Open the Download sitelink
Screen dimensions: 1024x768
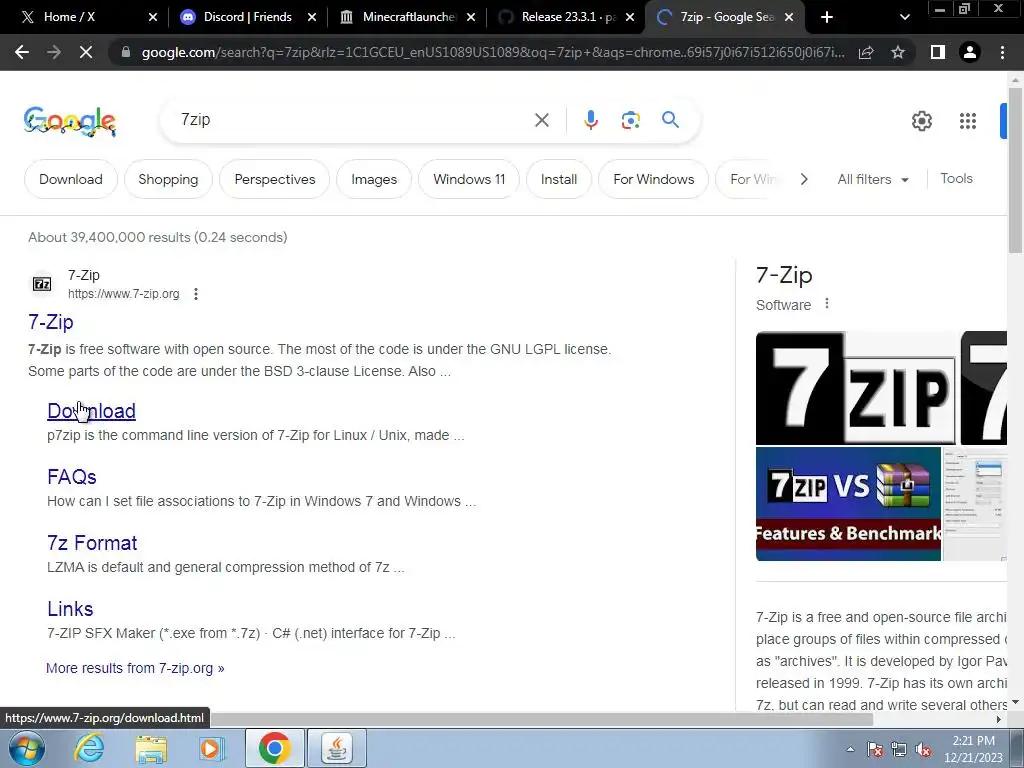pyautogui.click(x=91, y=411)
